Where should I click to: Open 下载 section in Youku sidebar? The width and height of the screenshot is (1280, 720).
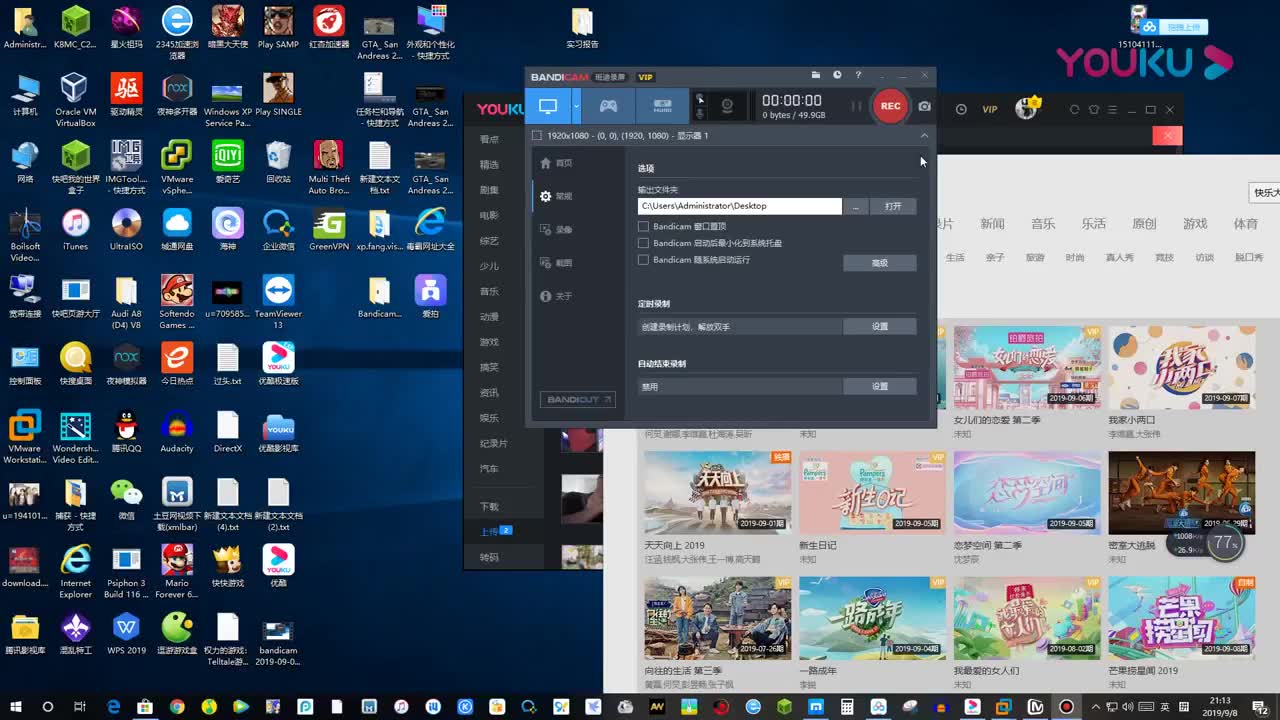click(489, 506)
